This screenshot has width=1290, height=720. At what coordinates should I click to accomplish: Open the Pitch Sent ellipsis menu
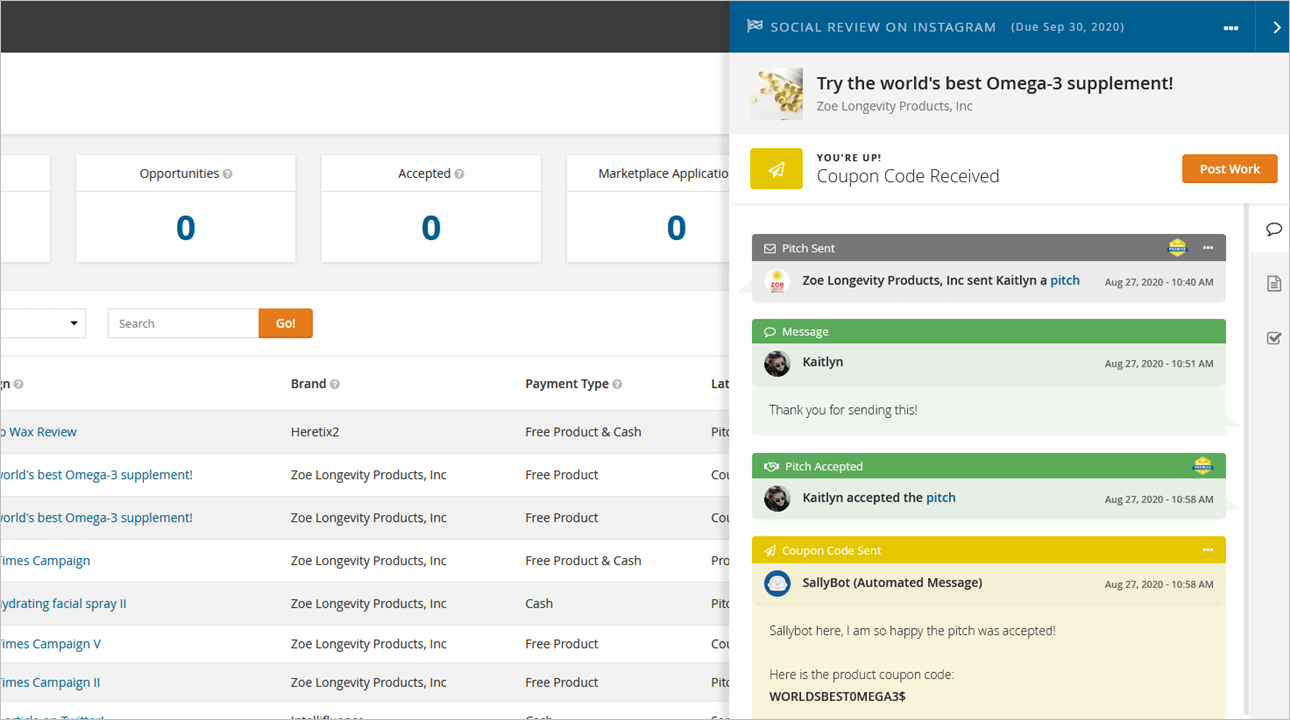(x=1208, y=247)
